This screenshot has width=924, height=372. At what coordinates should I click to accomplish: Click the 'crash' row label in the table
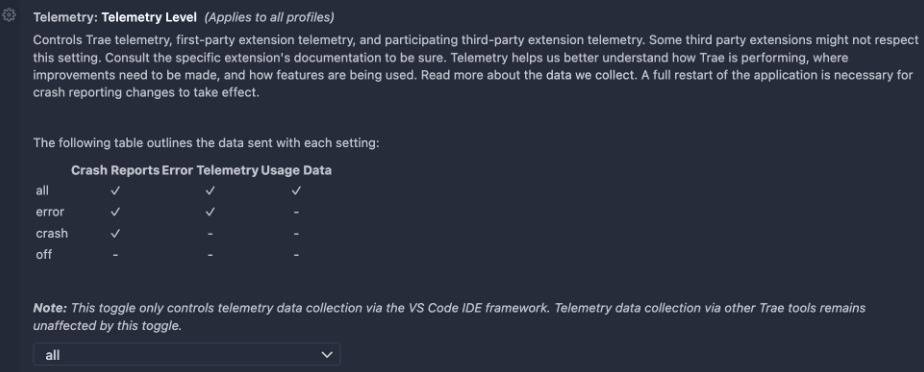(52, 233)
